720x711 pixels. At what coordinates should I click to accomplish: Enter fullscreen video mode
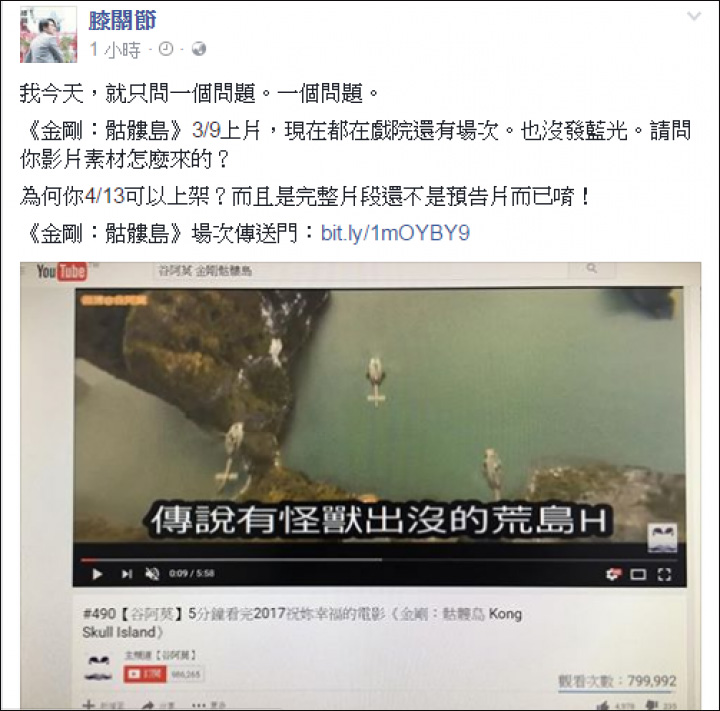[x=664, y=575]
